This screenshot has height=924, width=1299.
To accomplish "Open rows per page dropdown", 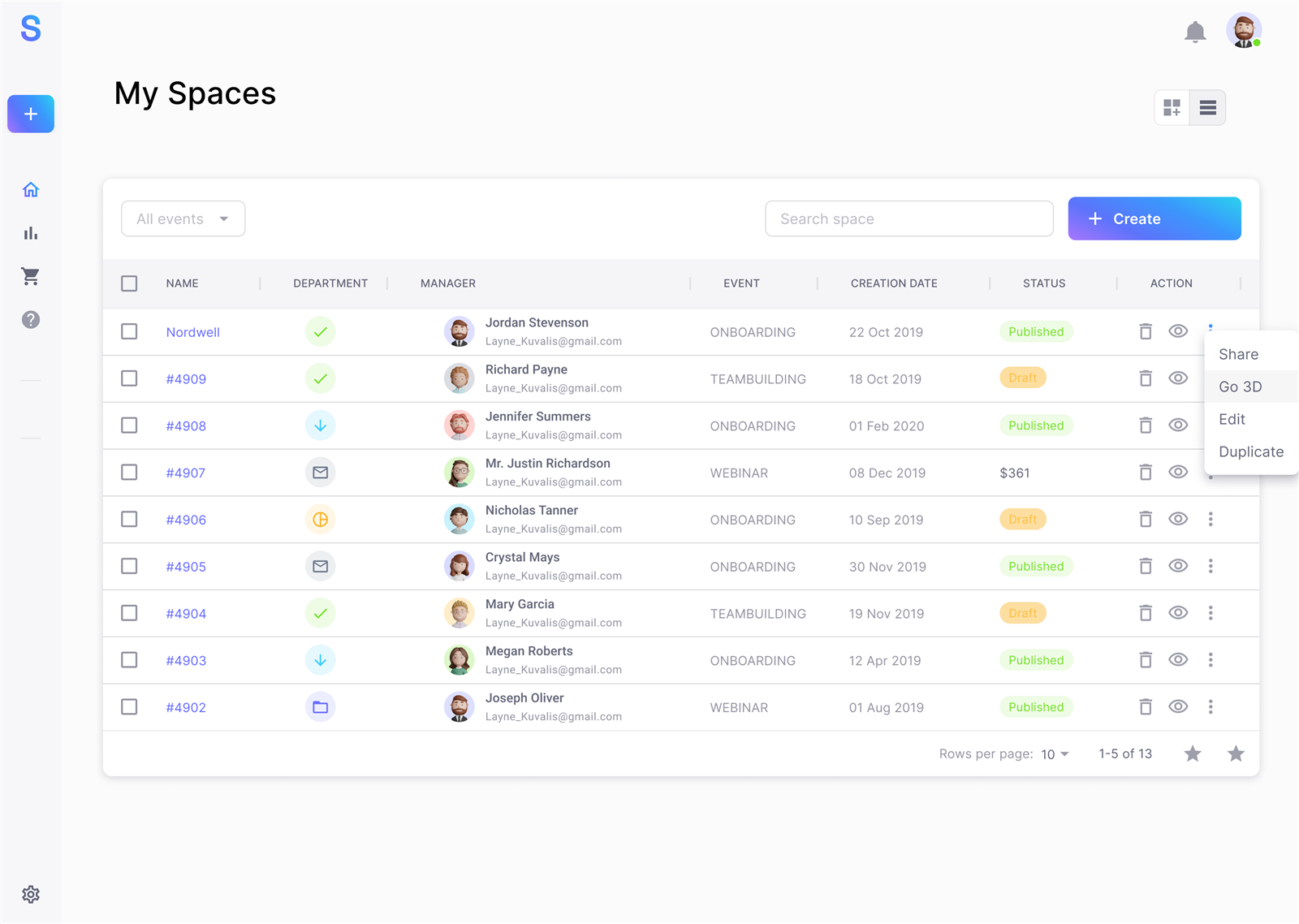I will (1055, 754).
